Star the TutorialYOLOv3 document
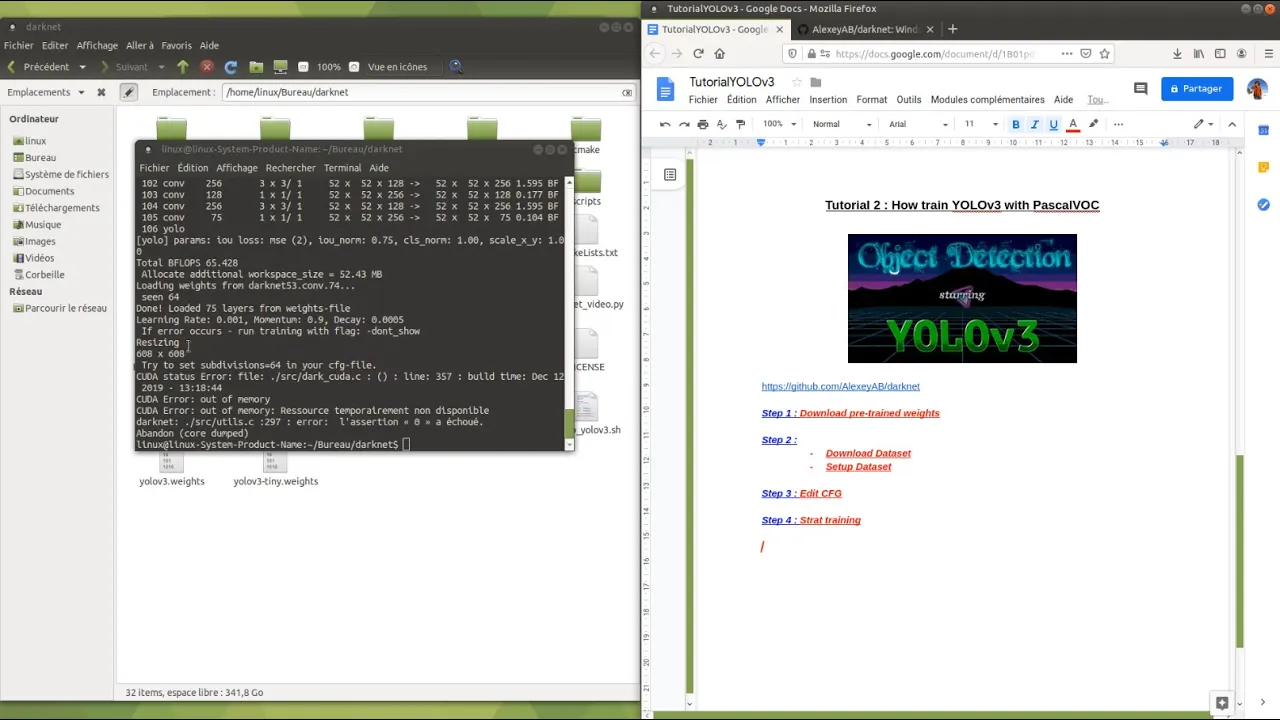Viewport: 1280px width, 720px height. click(797, 82)
